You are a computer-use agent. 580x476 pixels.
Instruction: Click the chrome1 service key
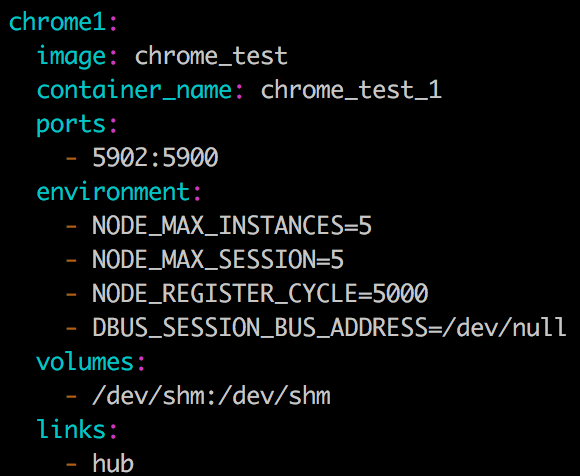[x=58, y=22]
